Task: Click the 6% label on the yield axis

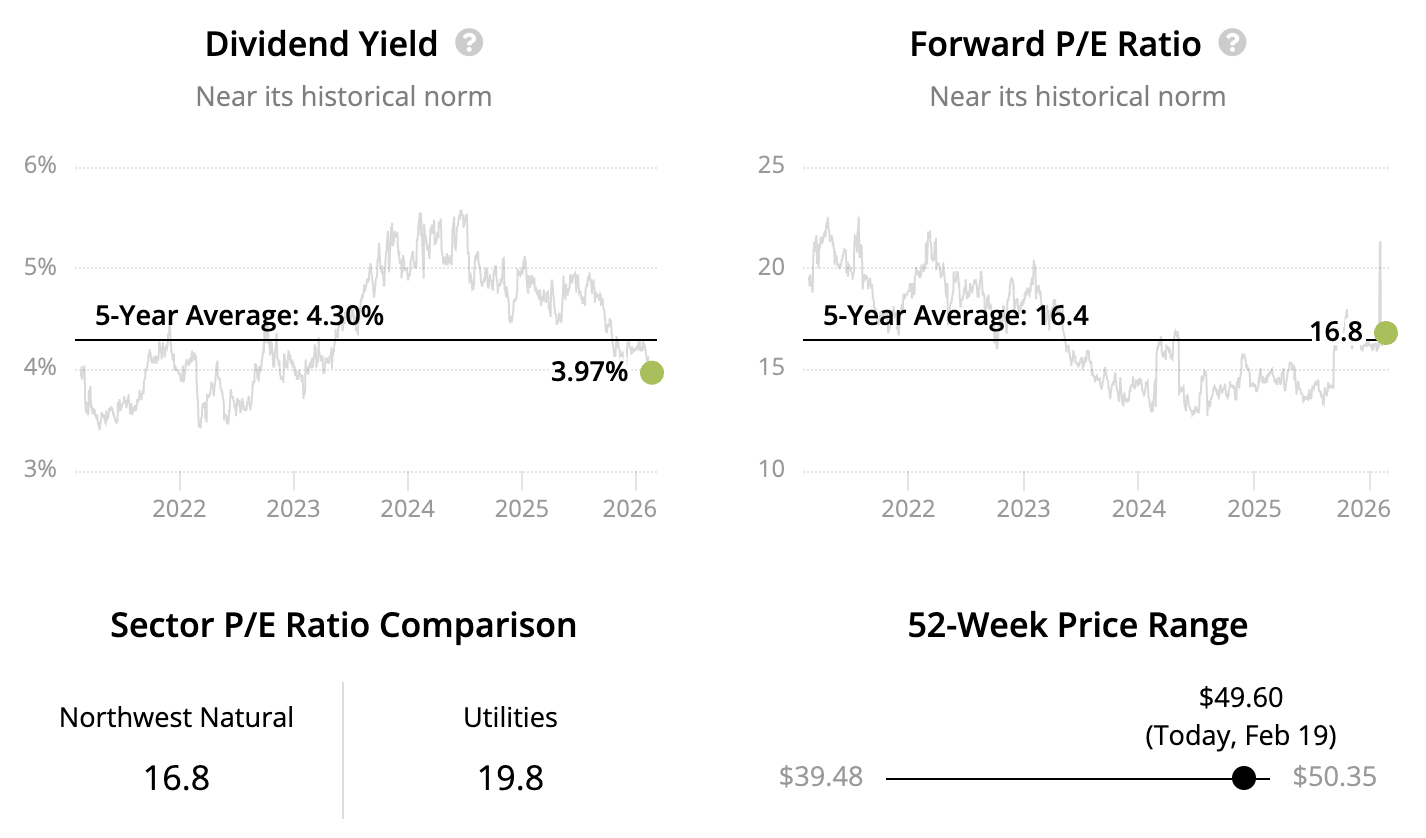Action: (40, 165)
